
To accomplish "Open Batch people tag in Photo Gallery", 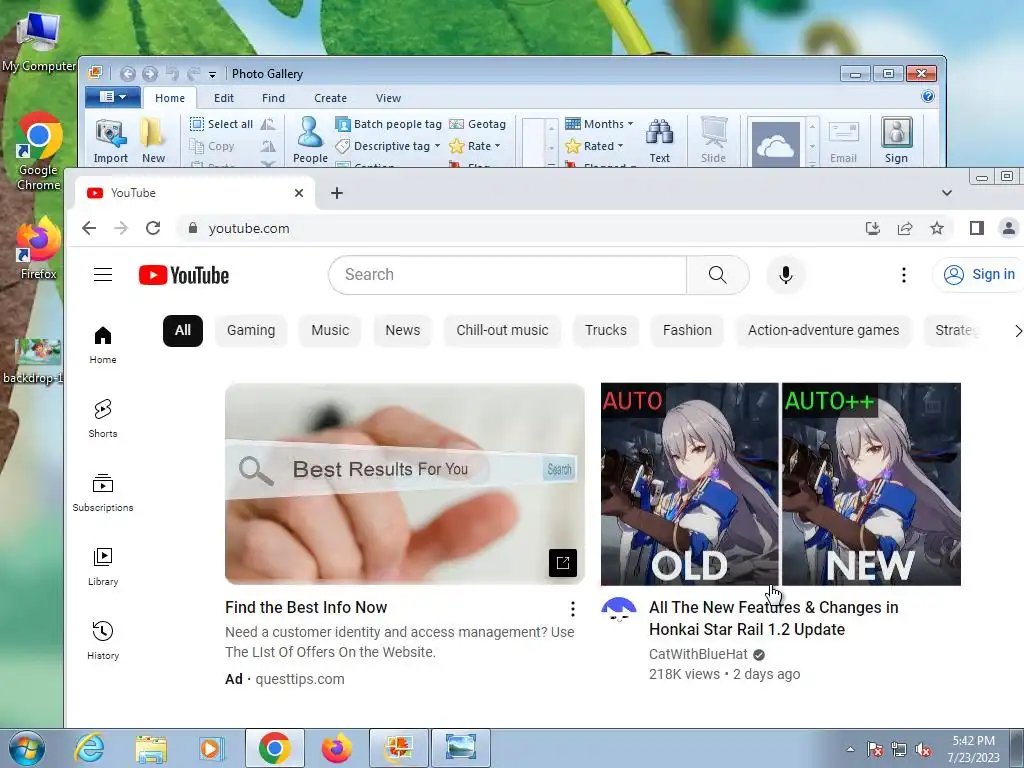I will [x=389, y=124].
